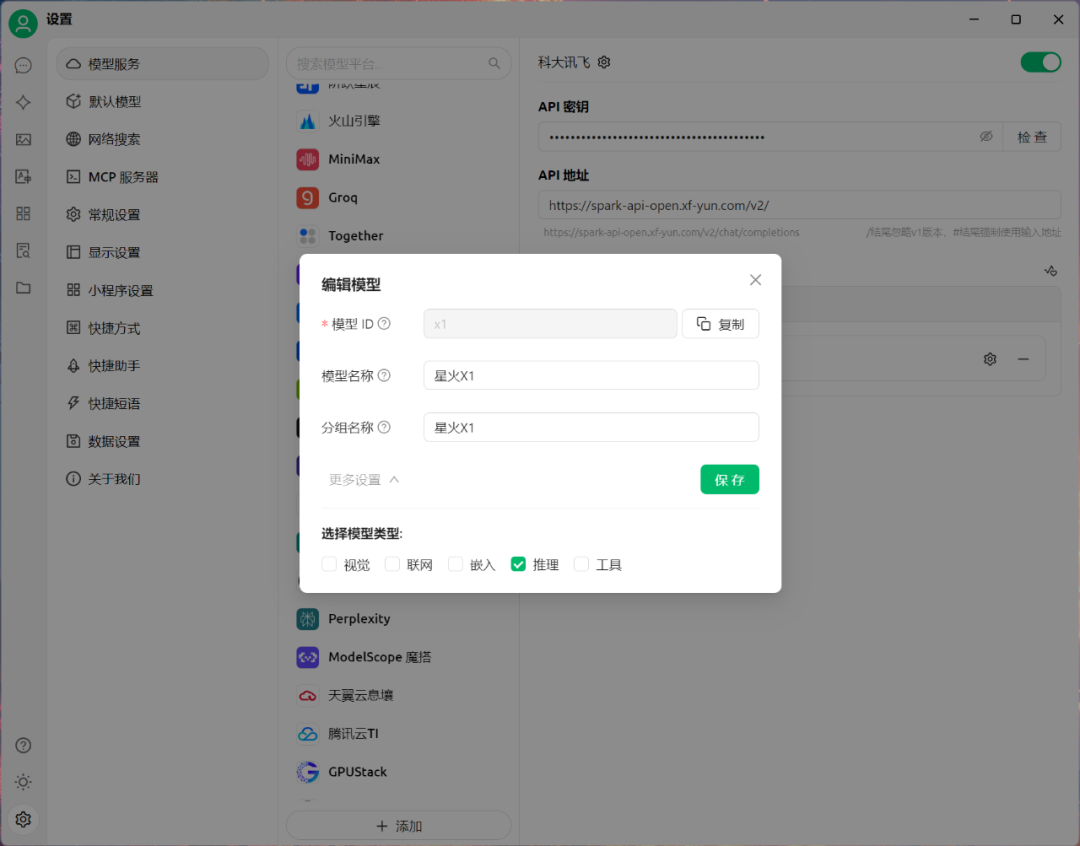The image size is (1080, 846).
Task: Open 快捷方式 settings
Action: [163, 328]
